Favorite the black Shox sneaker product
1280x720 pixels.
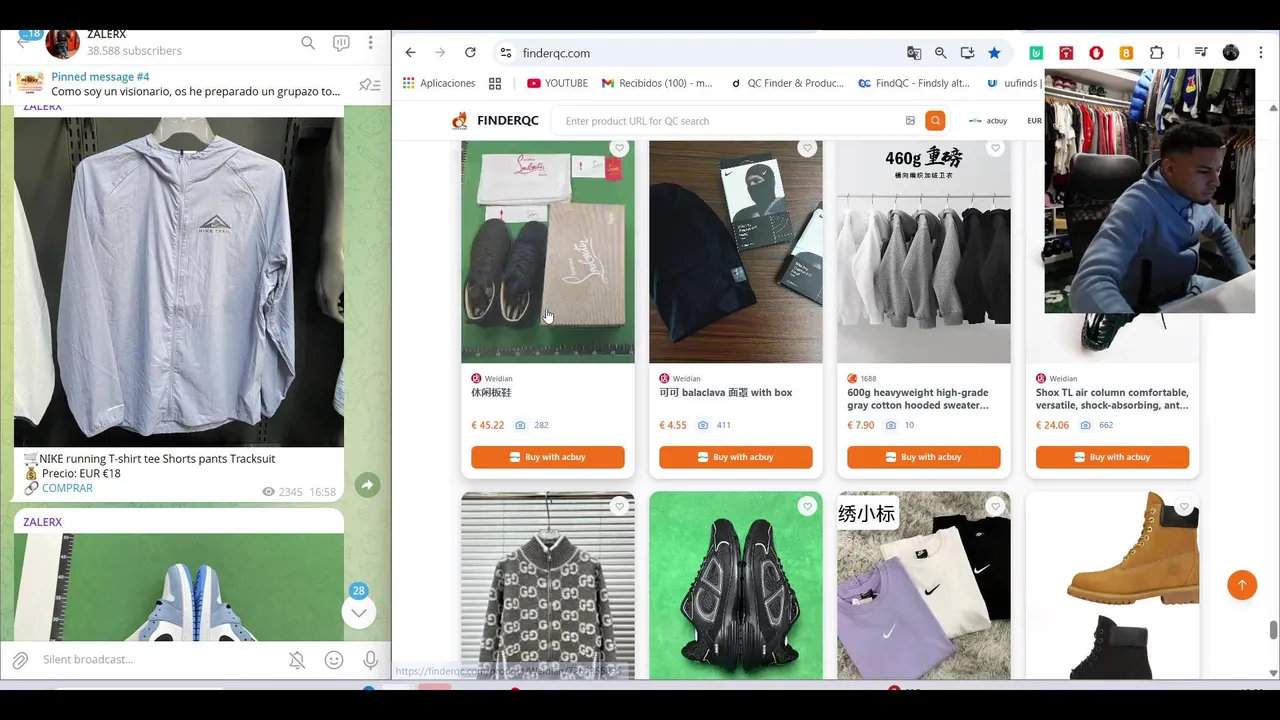(x=807, y=507)
